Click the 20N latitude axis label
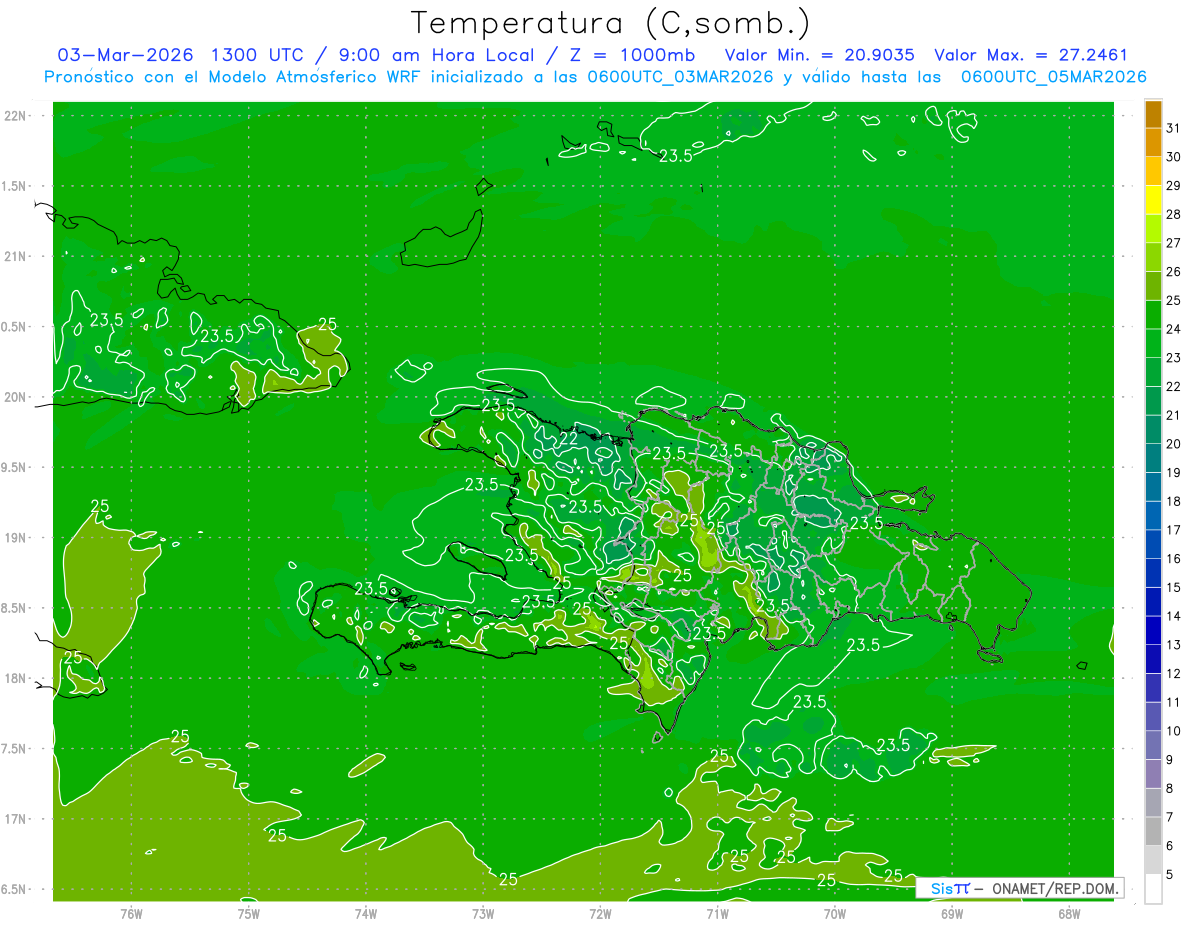Image resolution: width=1200 pixels, height=927 pixels. [x=16, y=397]
